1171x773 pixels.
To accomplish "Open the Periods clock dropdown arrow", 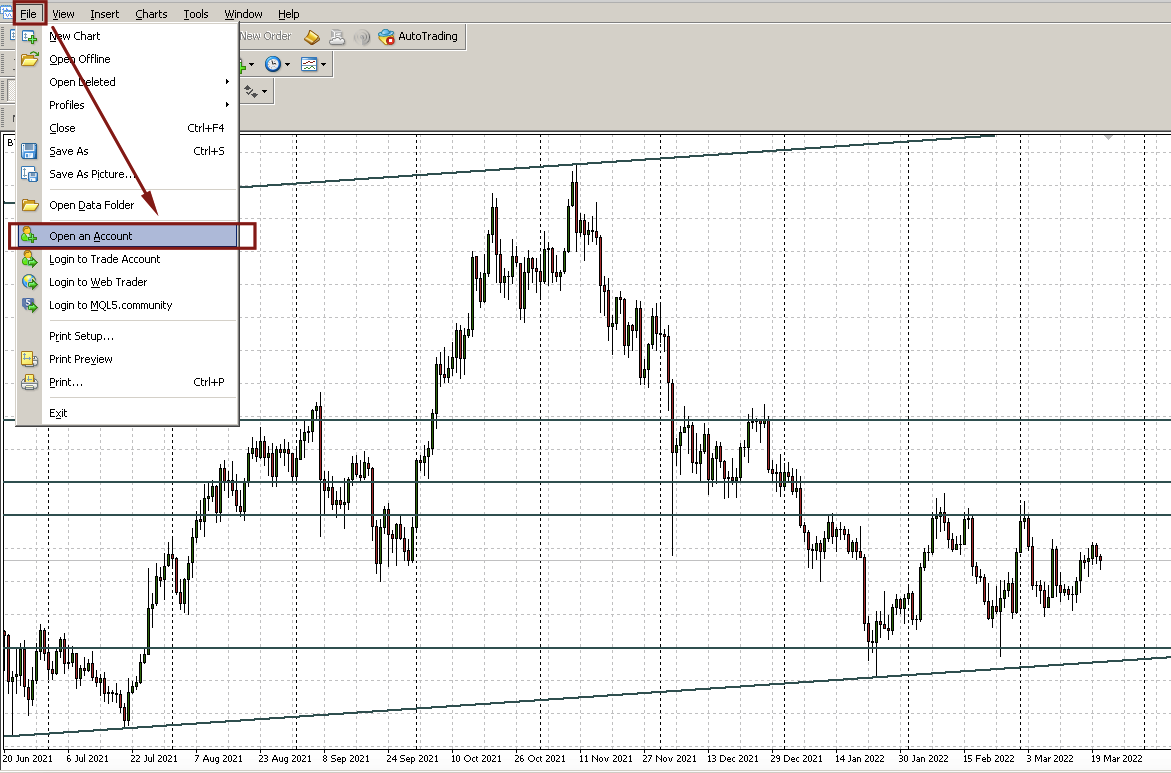I will (x=288, y=64).
